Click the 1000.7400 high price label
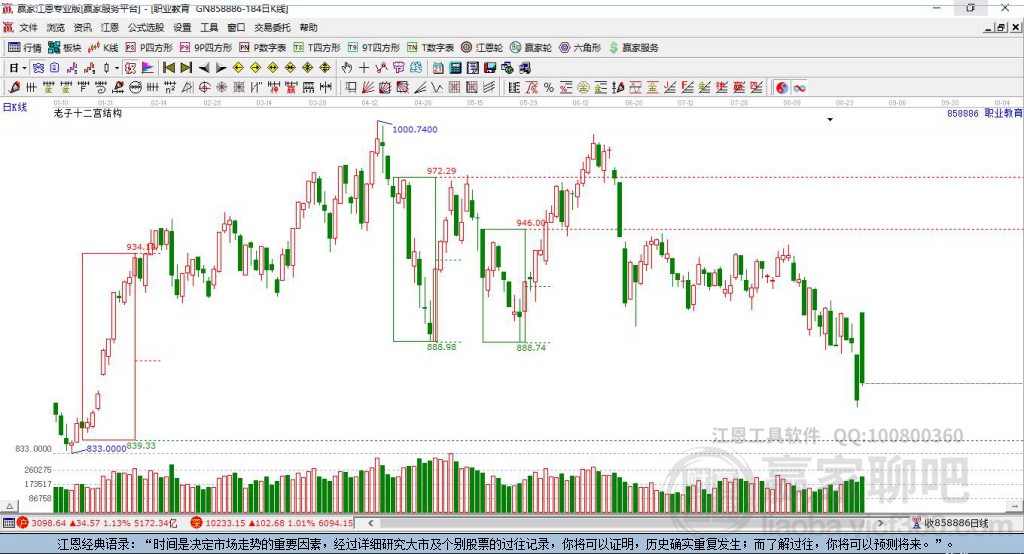Viewport: 1024px width, 554px height. (x=415, y=129)
